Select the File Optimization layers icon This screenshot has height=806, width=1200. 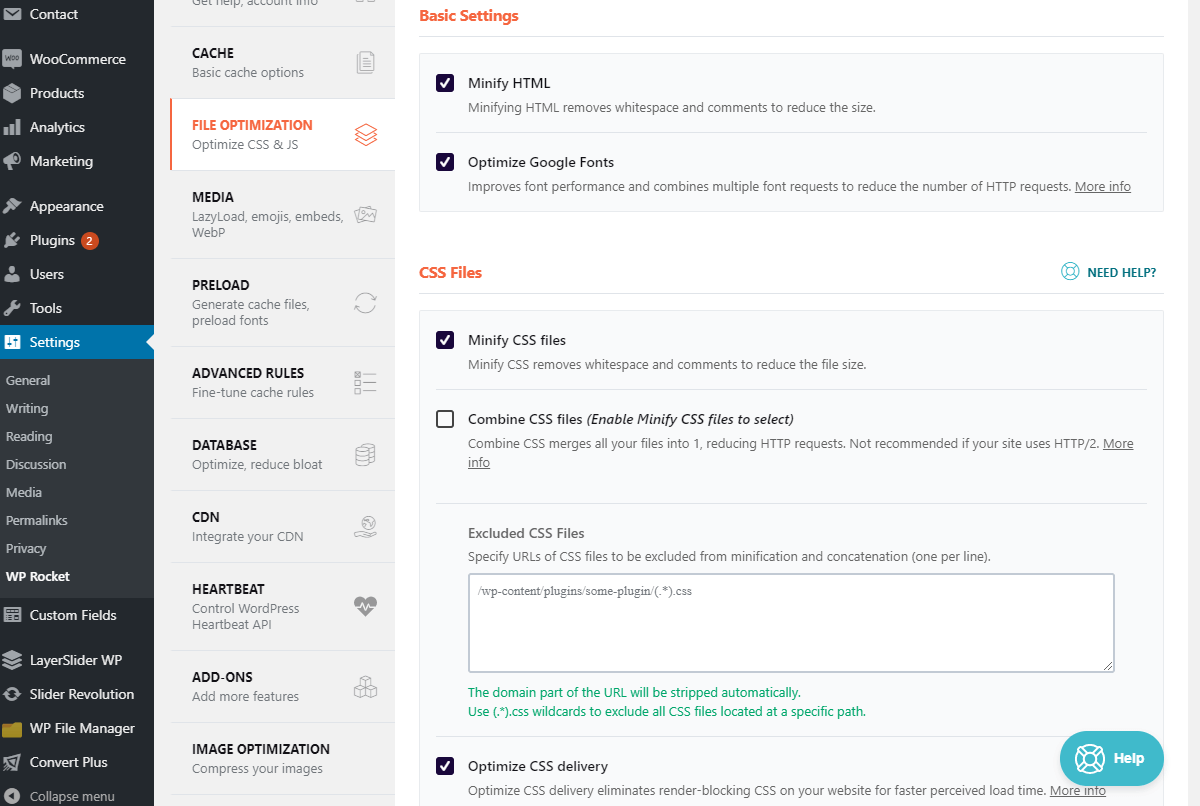coord(368,134)
